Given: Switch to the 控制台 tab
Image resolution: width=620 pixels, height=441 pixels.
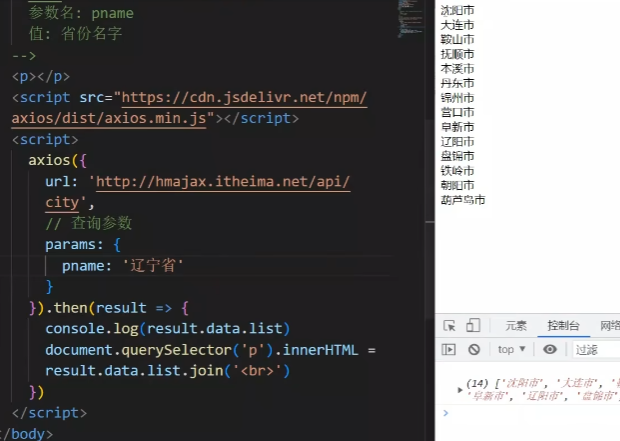Looking at the screenshot, I should tap(563, 326).
